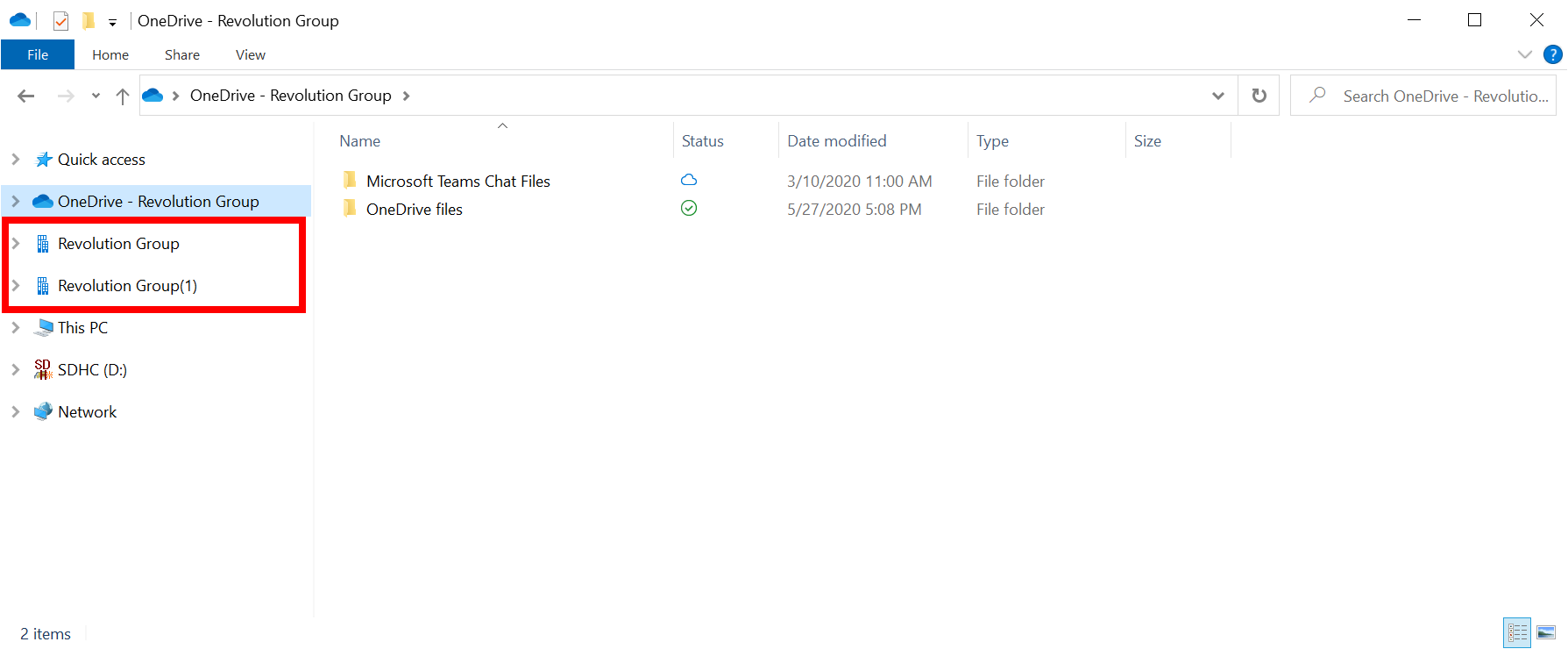The image size is (1568, 649).
Task: Expand the Revolution Group tree node
Action: 15,243
